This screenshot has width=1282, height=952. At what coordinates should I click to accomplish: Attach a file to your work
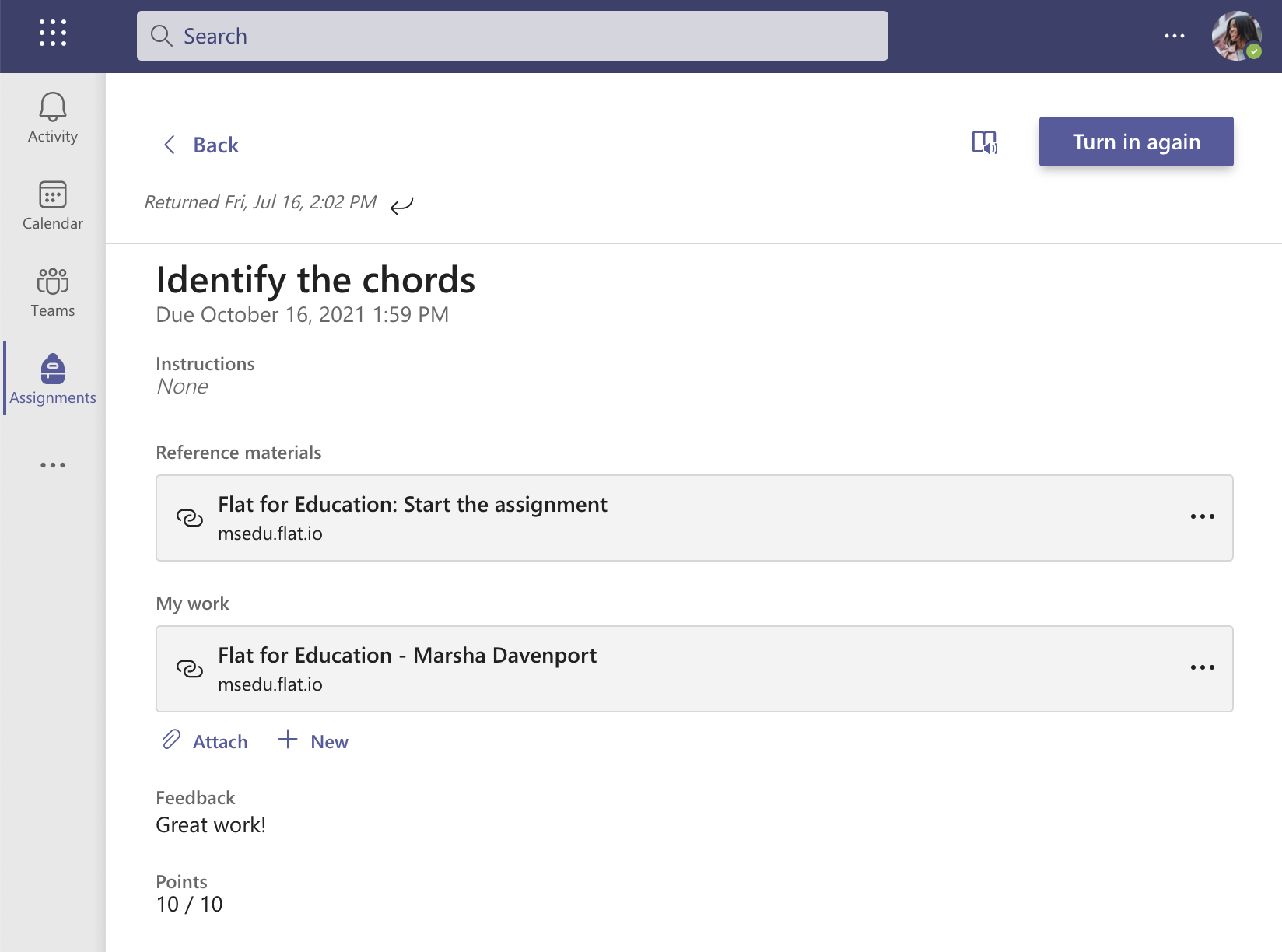pos(204,741)
